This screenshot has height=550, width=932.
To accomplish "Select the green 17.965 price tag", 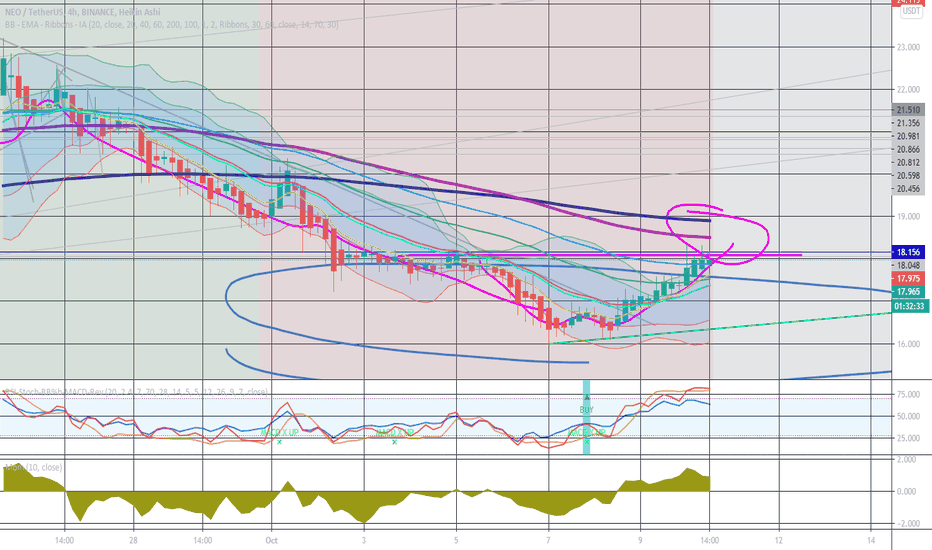I will pyautogui.click(x=908, y=291).
